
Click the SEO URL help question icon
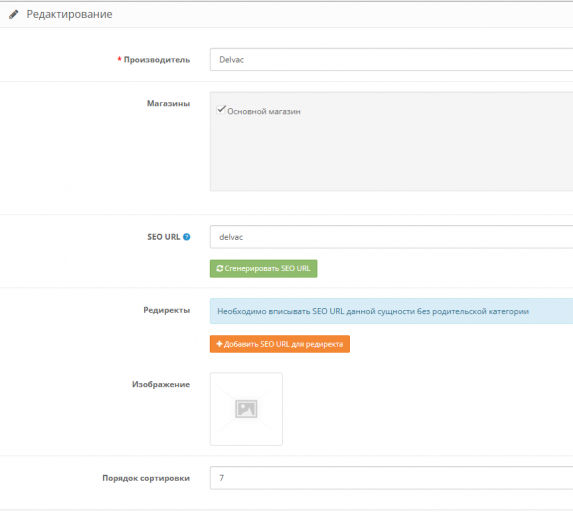coord(186,237)
